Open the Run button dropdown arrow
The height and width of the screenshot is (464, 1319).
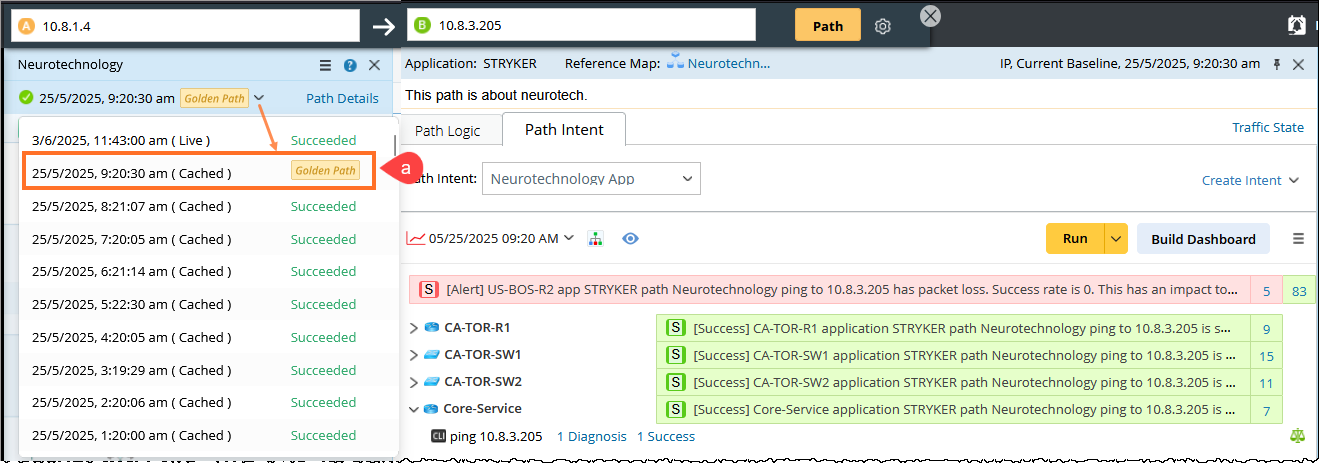1116,239
